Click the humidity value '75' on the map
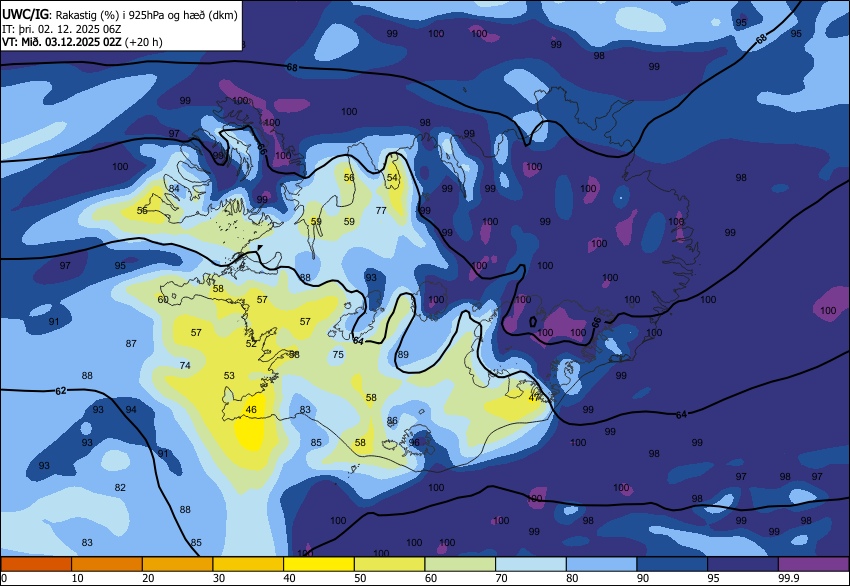The width and height of the screenshot is (850, 586). point(338,355)
